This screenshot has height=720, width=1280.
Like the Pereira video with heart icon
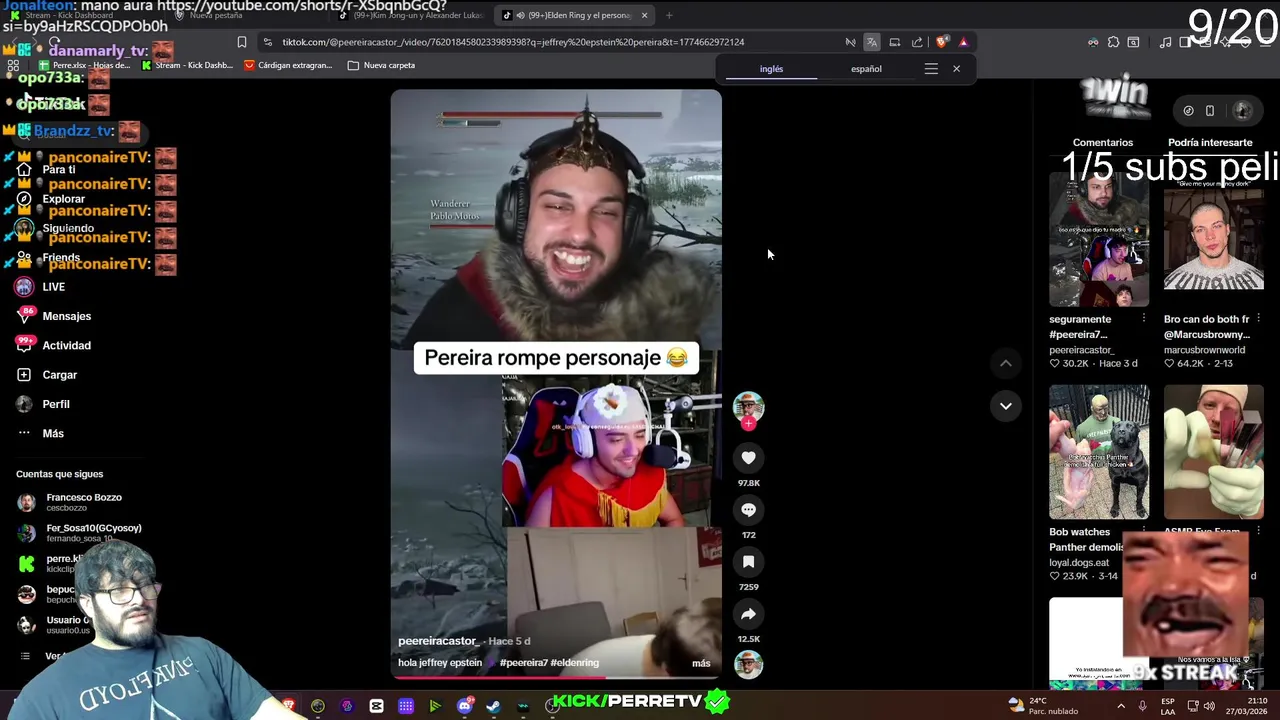748,457
